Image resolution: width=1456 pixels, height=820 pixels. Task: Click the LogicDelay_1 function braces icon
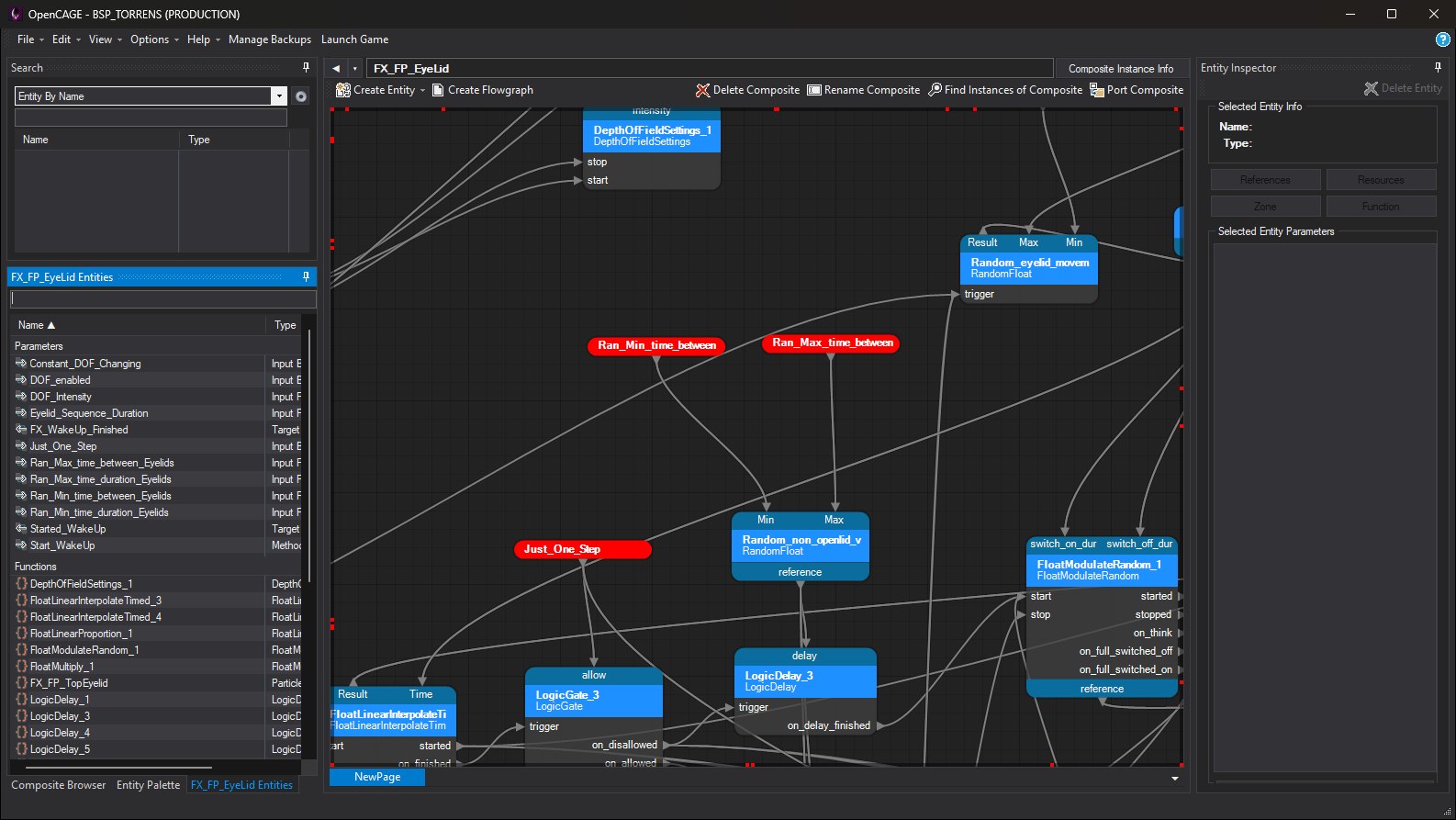21,700
